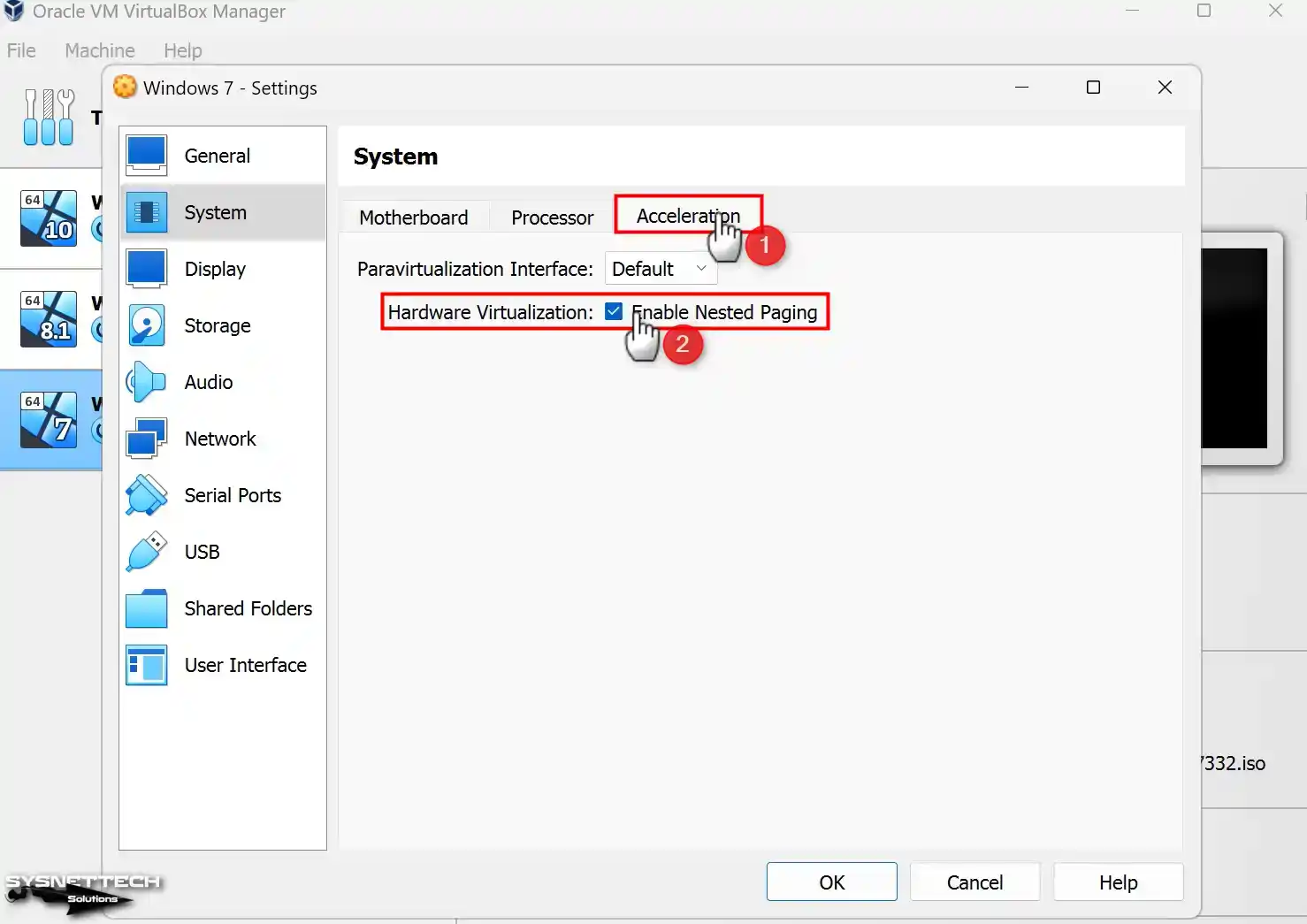Open the Machine menu
This screenshot has height=924, width=1307.
[100, 50]
